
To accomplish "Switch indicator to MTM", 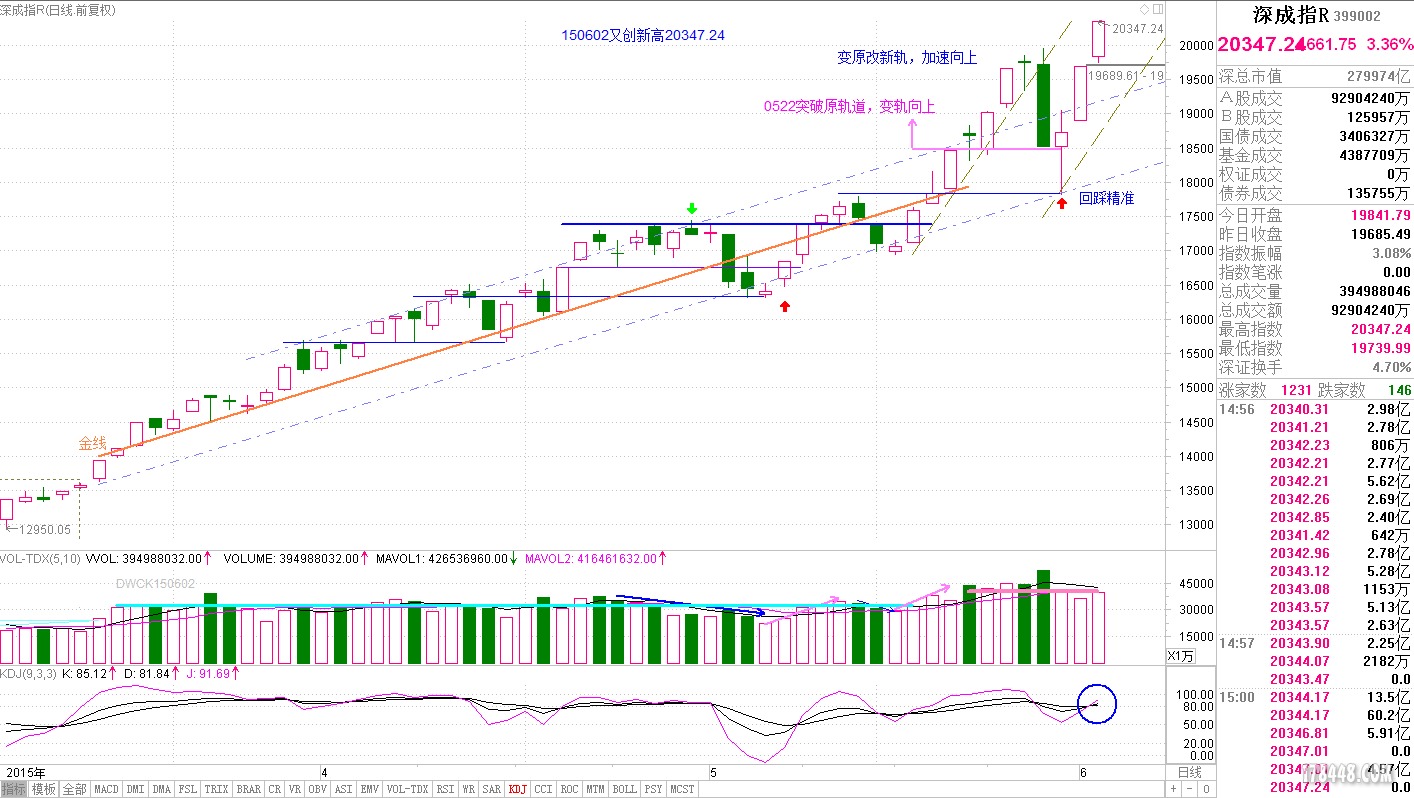I will [595, 789].
